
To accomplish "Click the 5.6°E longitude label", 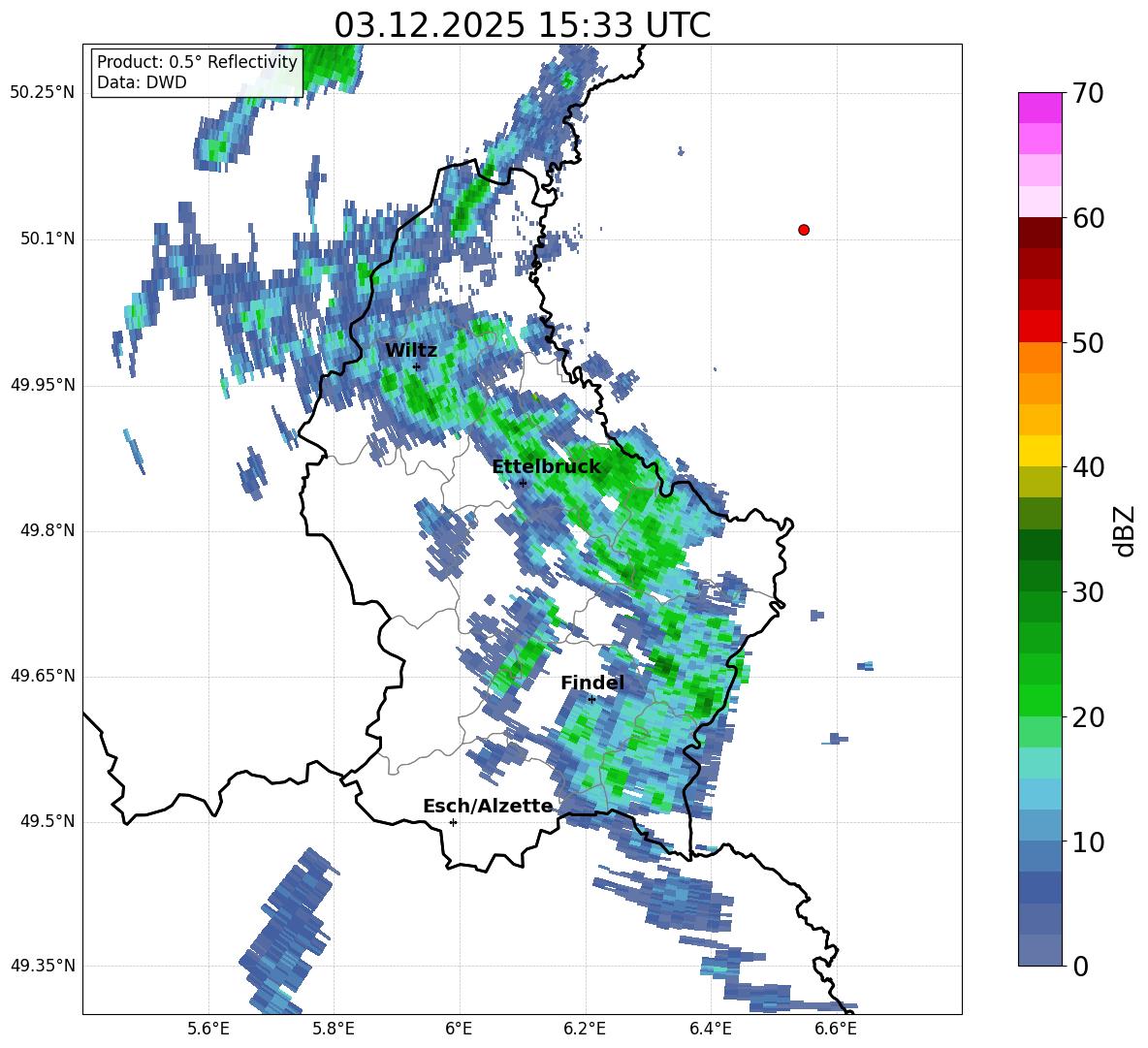I will [x=208, y=1029].
